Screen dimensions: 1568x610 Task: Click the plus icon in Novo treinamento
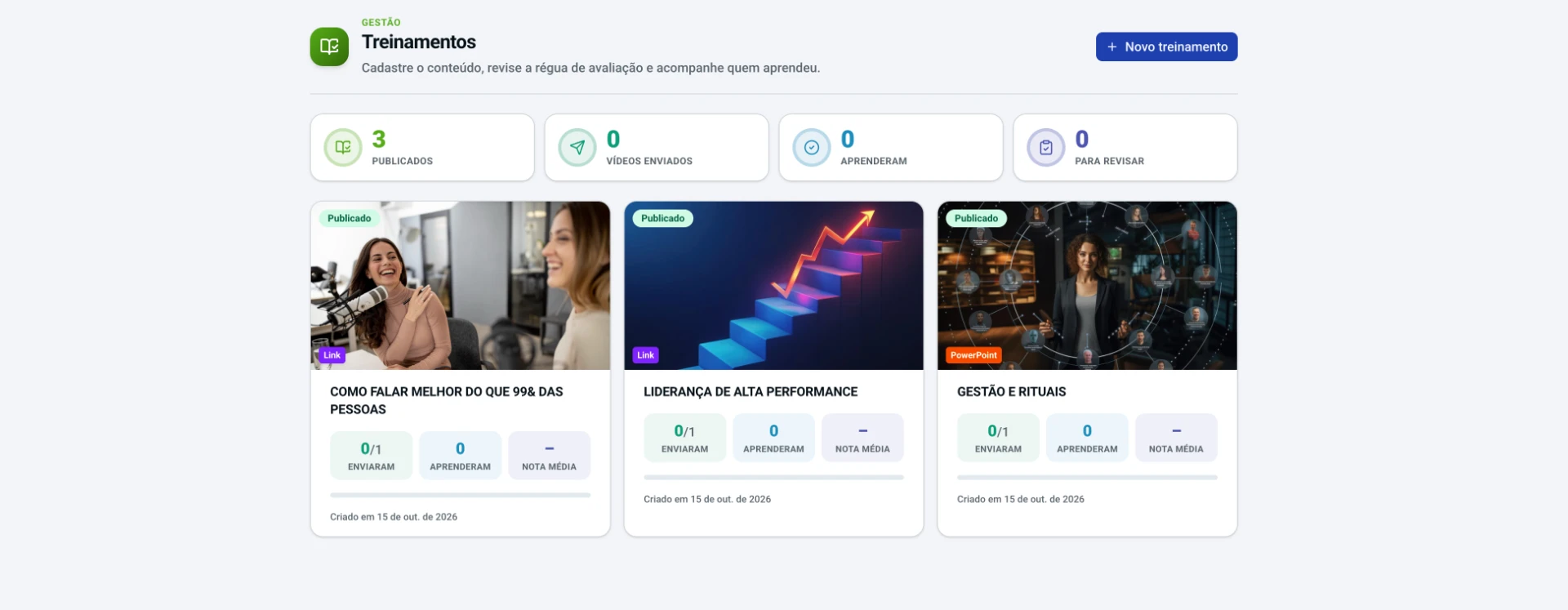tap(1111, 47)
